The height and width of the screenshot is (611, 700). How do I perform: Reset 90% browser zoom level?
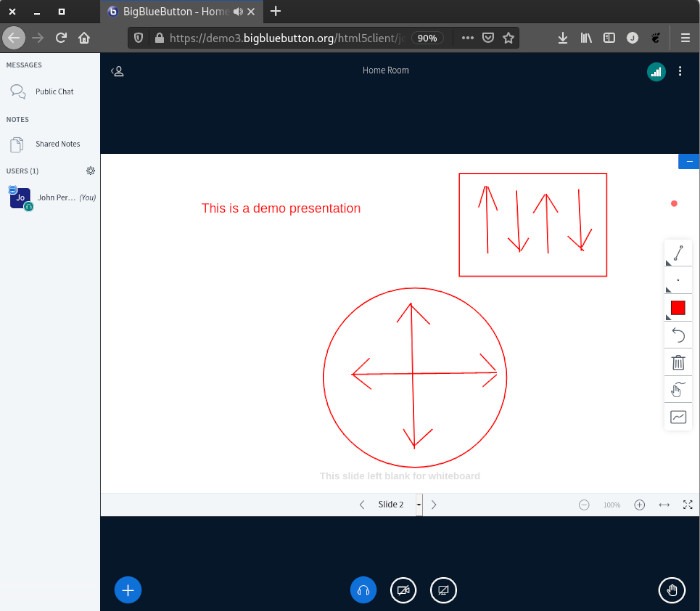point(427,38)
